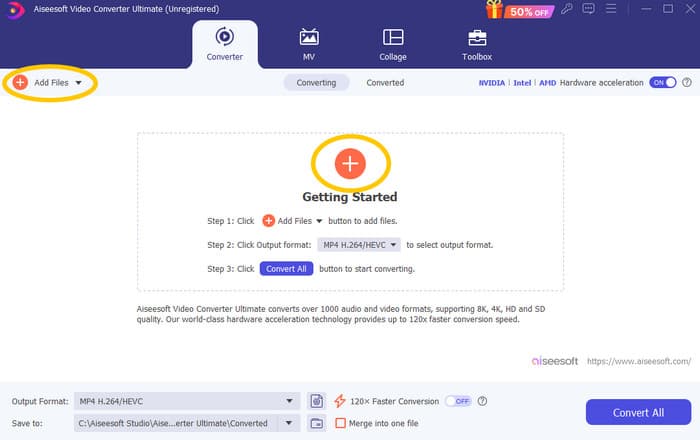Maximize the application window
This screenshot has width=700, height=440.
[668, 8]
